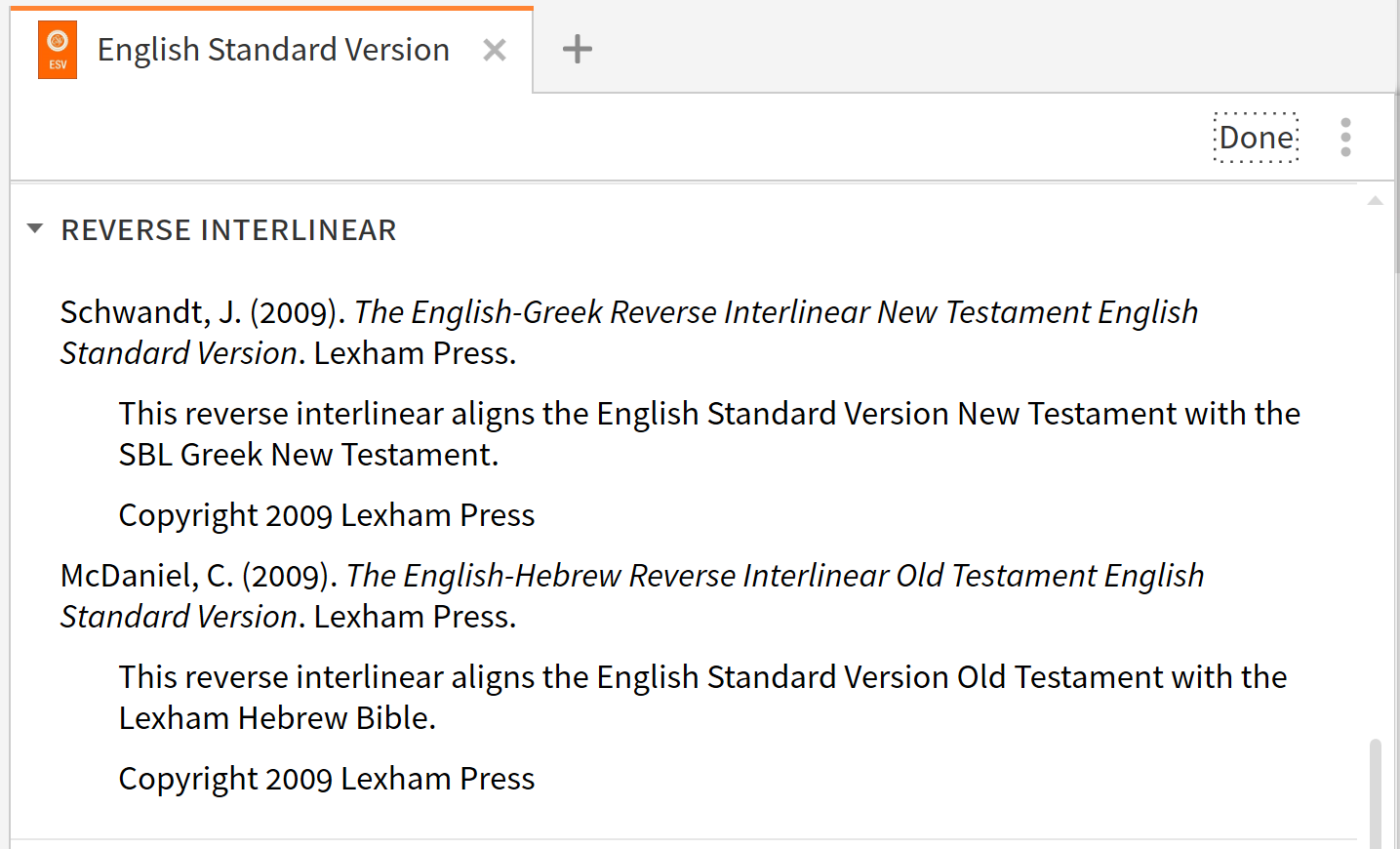Screen dimensions: 1400x849
Task: Click the McDaniel, C. (2009) citation
Action: (632, 596)
